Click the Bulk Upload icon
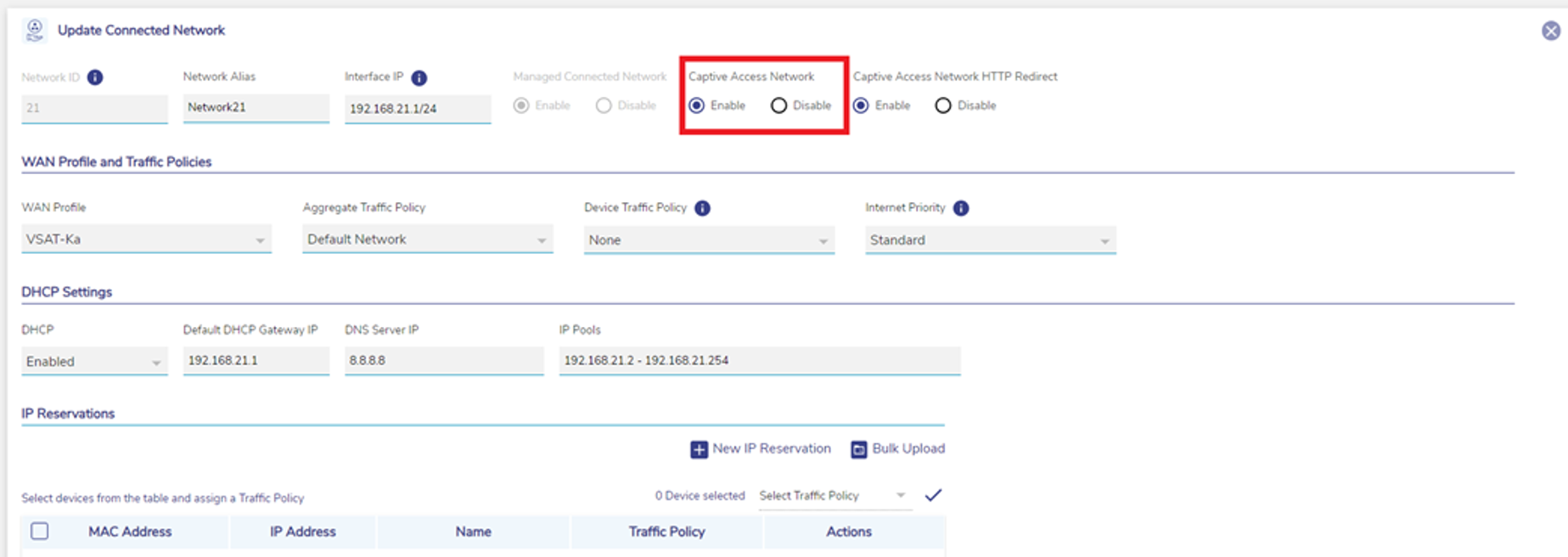The width and height of the screenshot is (1568, 557). tap(858, 449)
